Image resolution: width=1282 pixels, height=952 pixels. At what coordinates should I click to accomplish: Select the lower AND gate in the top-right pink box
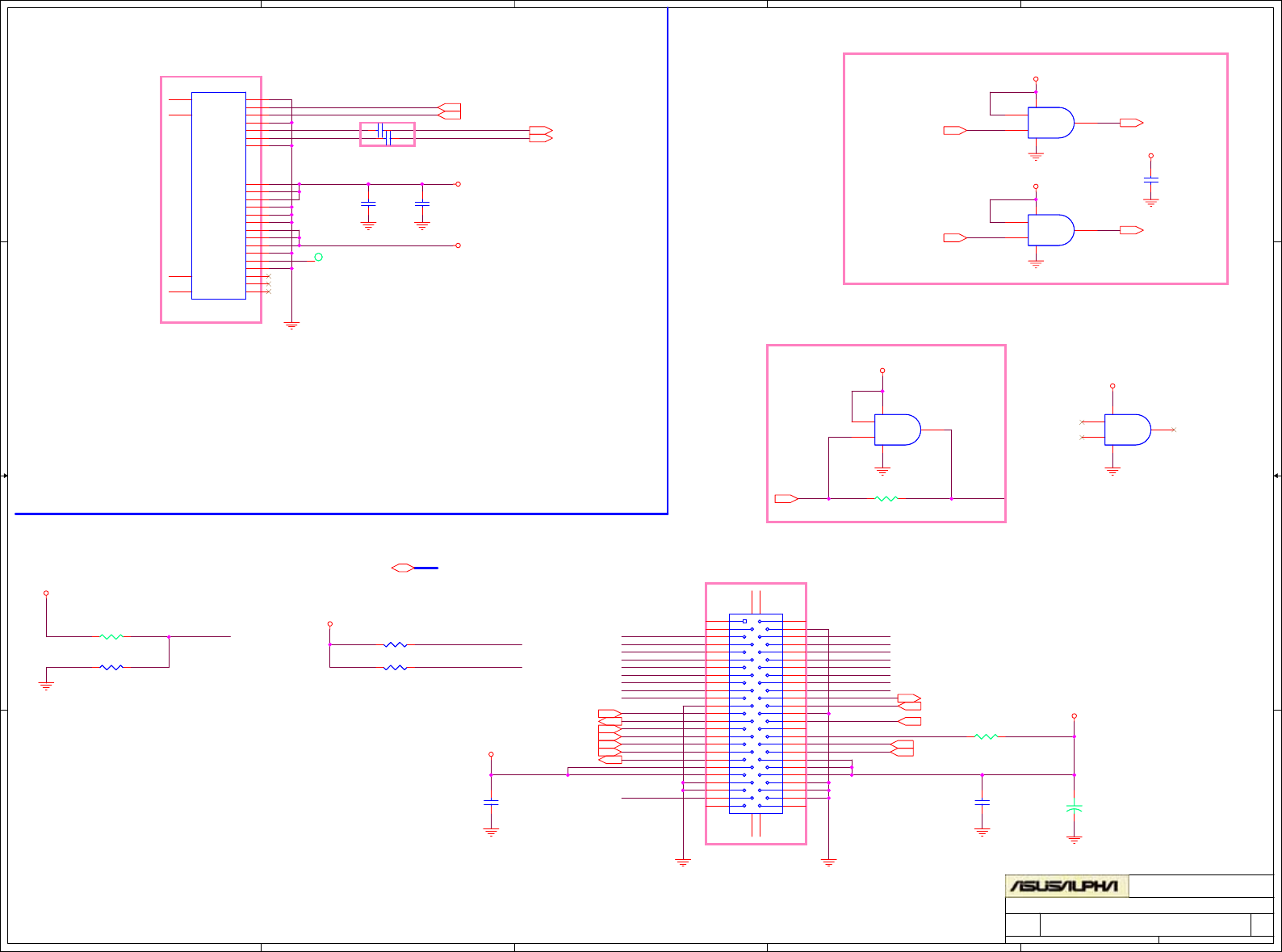[x=1051, y=230]
